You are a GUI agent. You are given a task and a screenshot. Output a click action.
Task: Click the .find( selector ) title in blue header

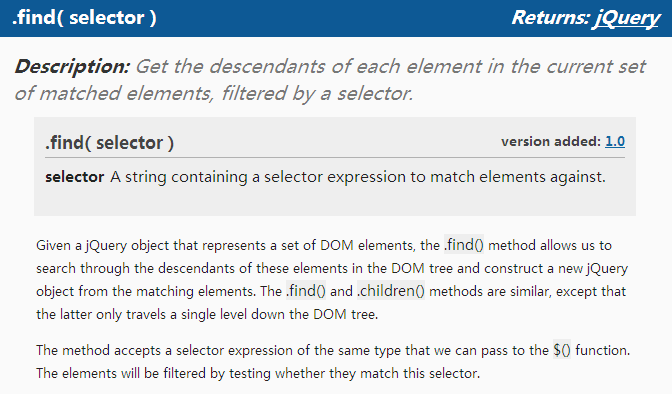pyautogui.click(x=84, y=18)
